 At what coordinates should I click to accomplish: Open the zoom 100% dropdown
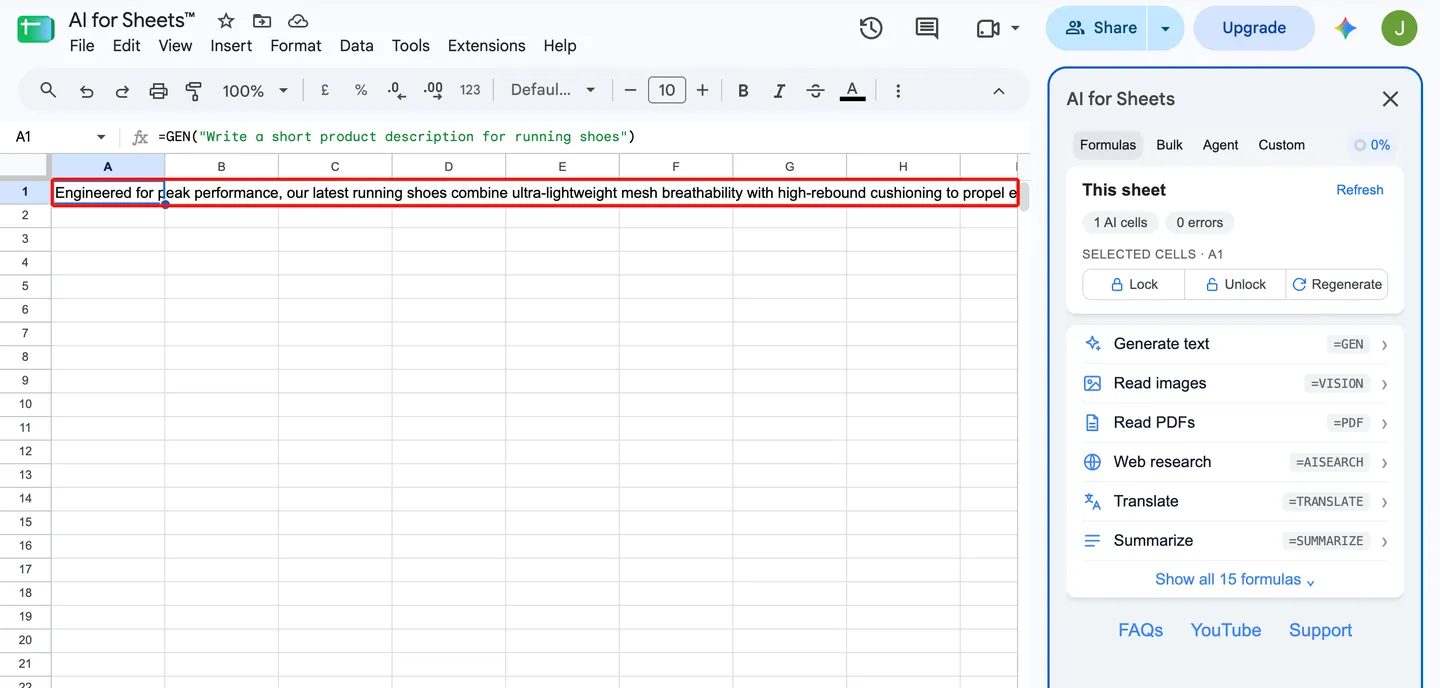coord(255,91)
